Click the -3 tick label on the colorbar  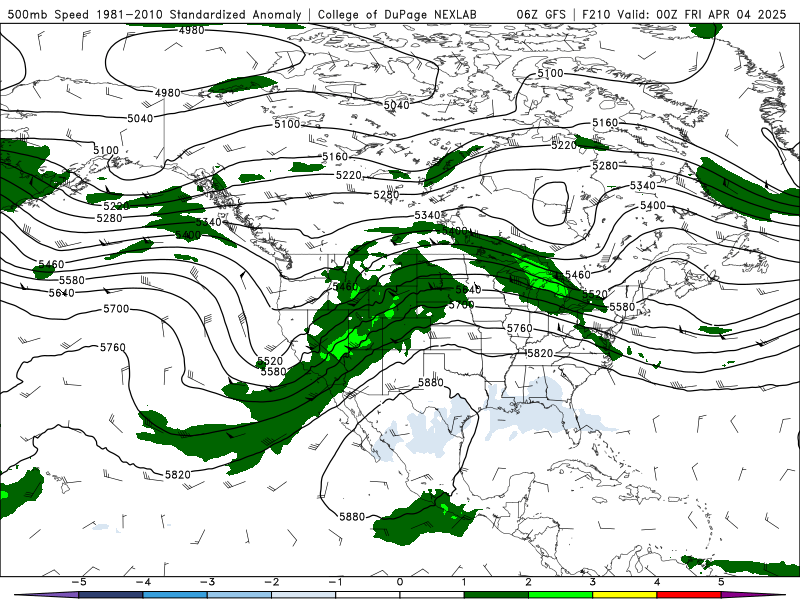207,582
